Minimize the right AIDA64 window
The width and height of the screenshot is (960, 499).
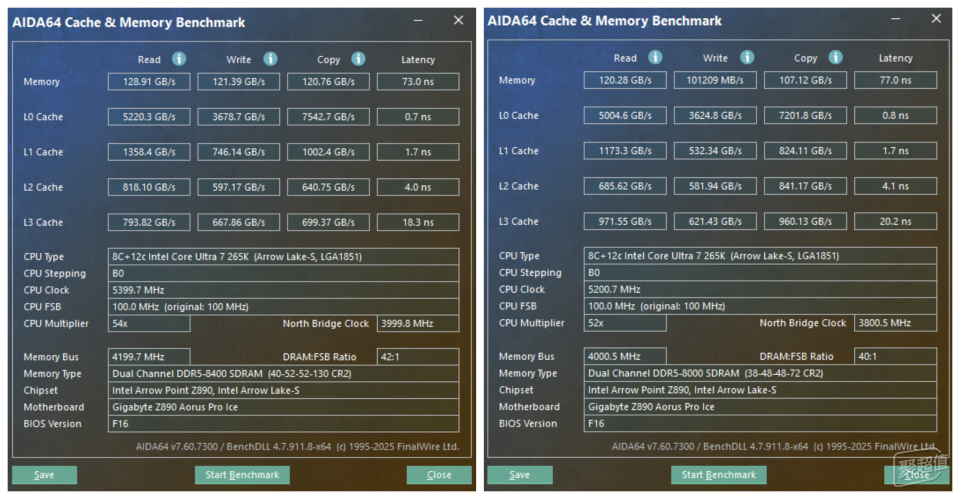click(x=896, y=19)
